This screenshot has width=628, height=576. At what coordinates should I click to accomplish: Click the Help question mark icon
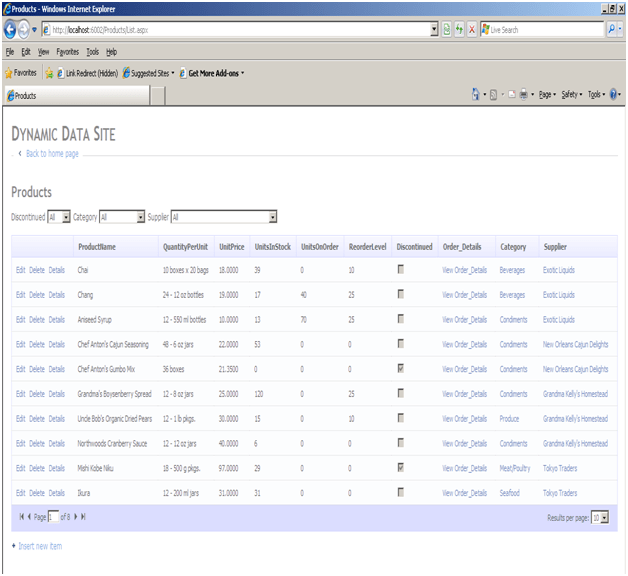[613, 95]
